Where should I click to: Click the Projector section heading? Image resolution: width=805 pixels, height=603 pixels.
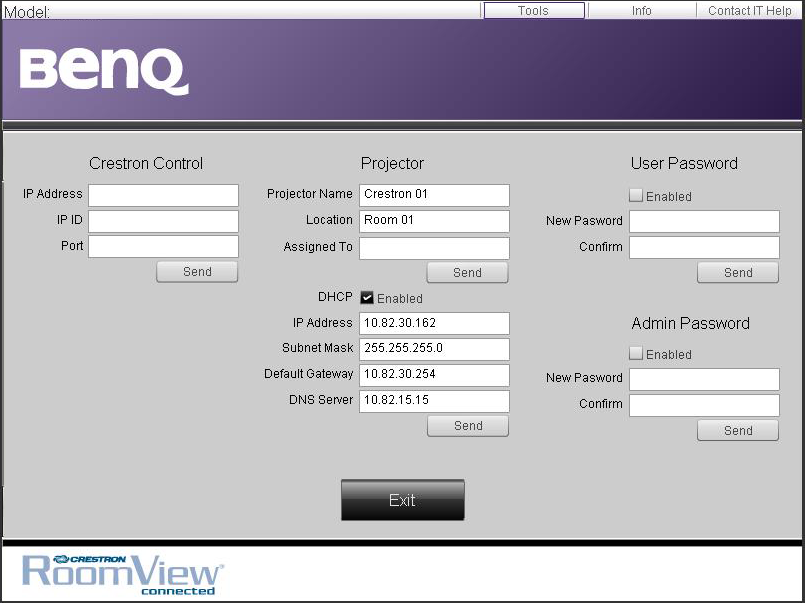click(x=392, y=163)
